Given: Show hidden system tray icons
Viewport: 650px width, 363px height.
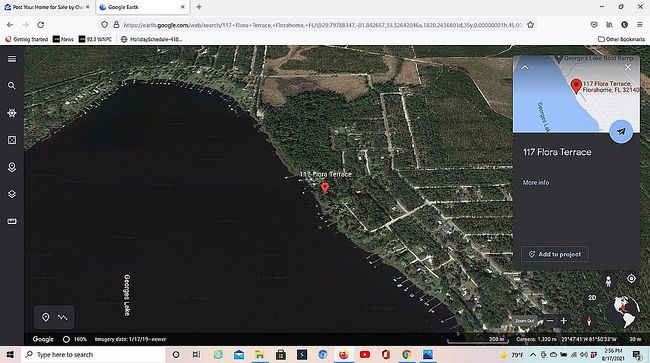Looking at the screenshot, I should [x=533, y=355].
